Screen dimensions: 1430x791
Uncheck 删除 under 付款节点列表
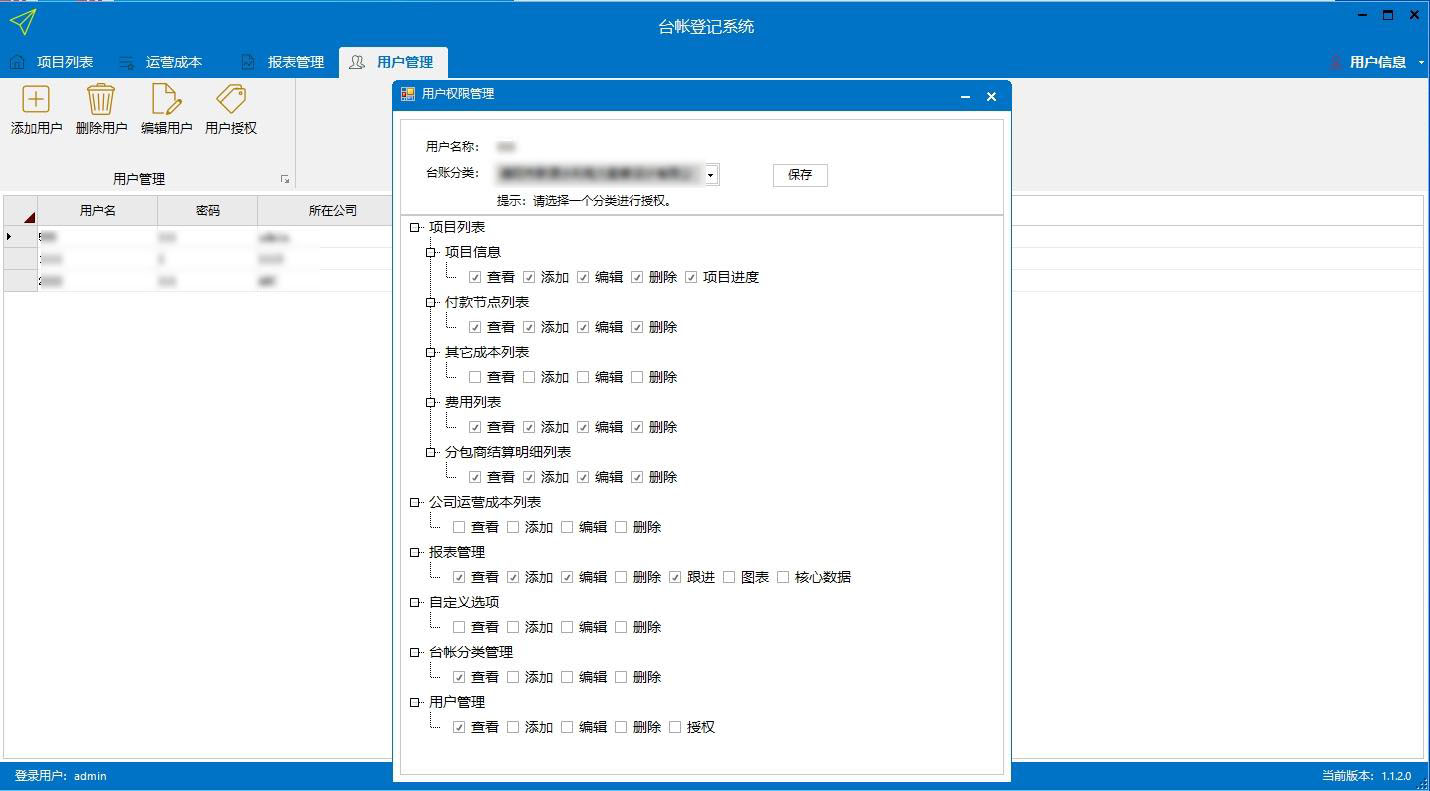click(637, 327)
